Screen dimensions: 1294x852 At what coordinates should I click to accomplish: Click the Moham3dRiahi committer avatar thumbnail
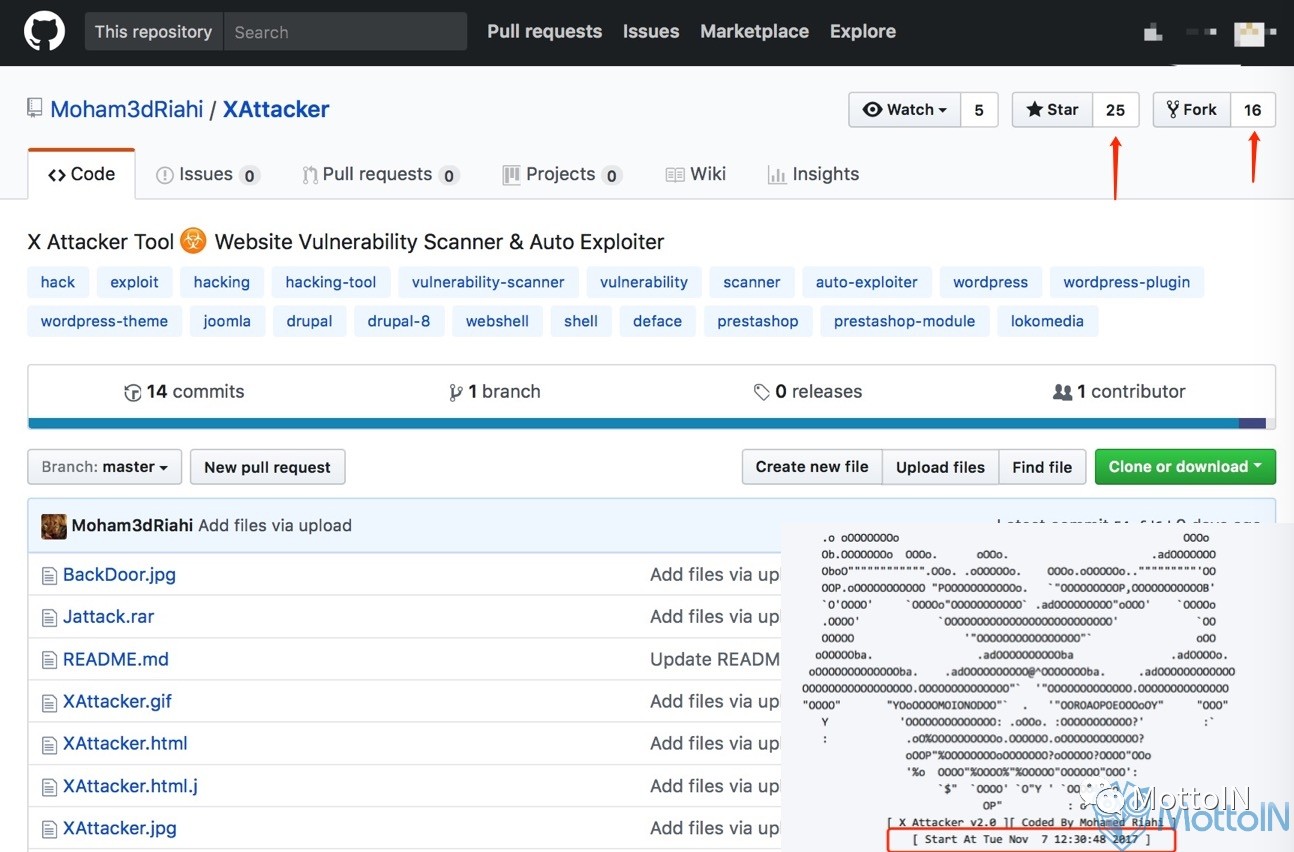point(54,526)
